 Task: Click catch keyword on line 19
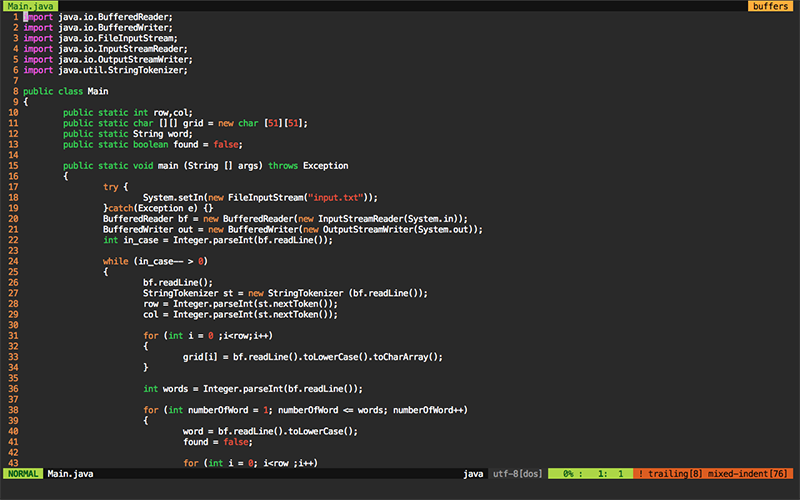click(x=120, y=208)
